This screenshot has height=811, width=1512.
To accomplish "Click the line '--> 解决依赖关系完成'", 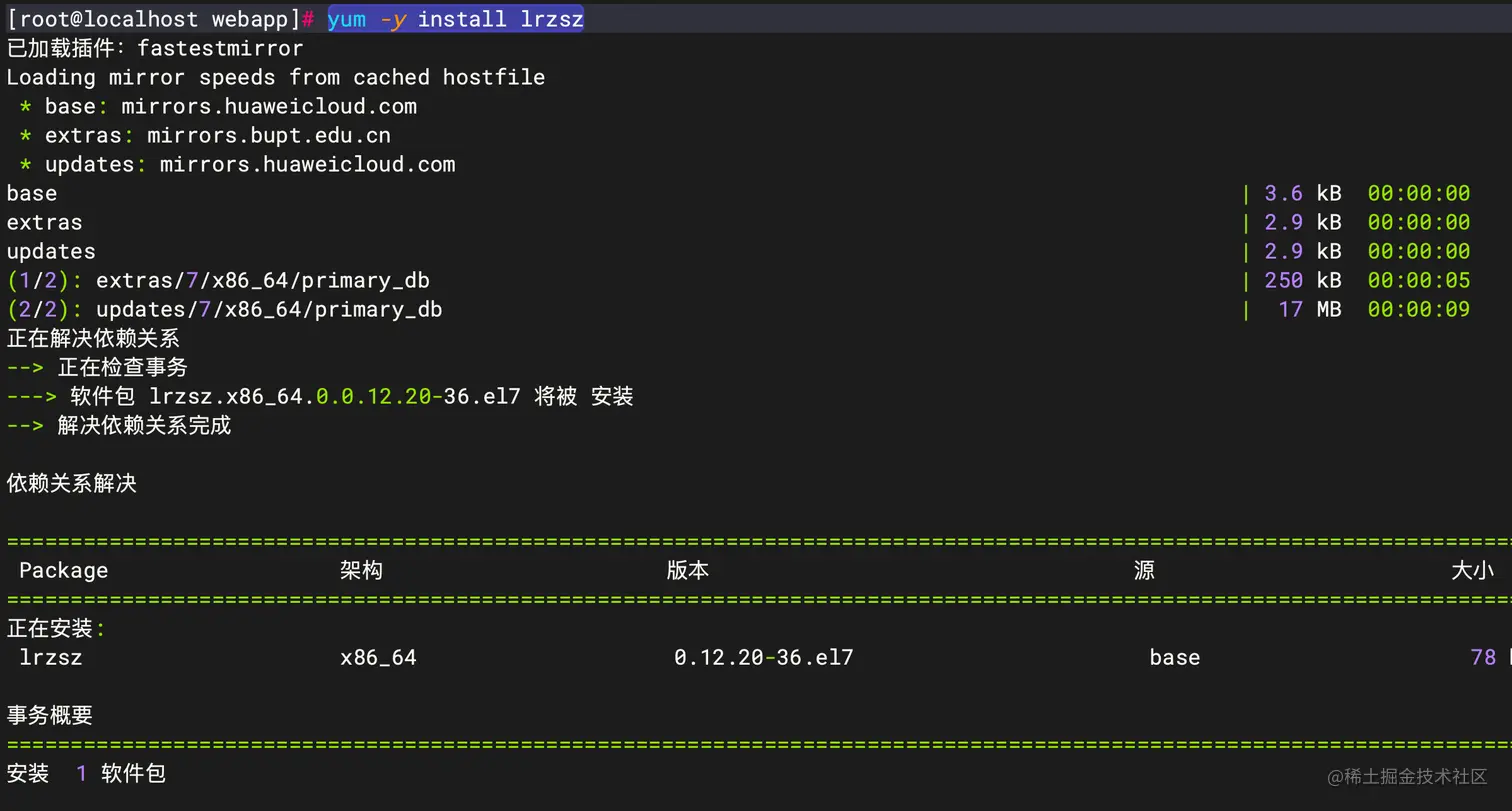I will coord(119,425).
